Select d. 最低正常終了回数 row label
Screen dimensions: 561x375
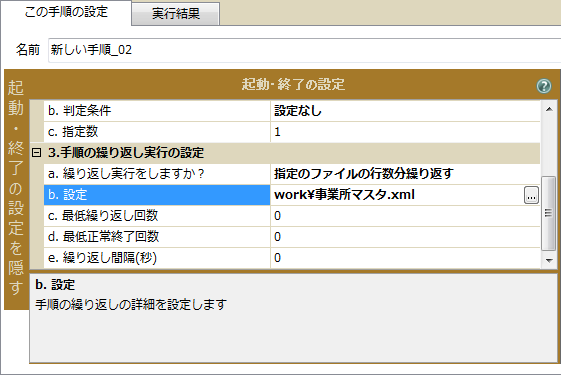(157, 237)
